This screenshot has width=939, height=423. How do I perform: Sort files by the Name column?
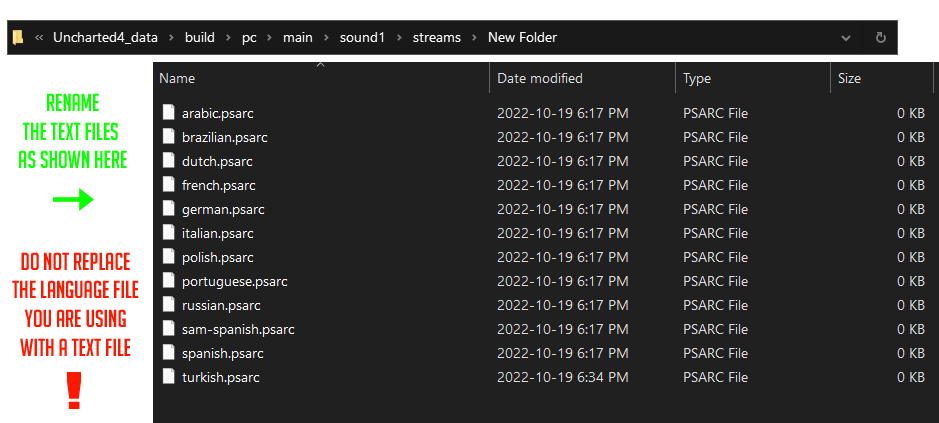click(x=177, y=78)
